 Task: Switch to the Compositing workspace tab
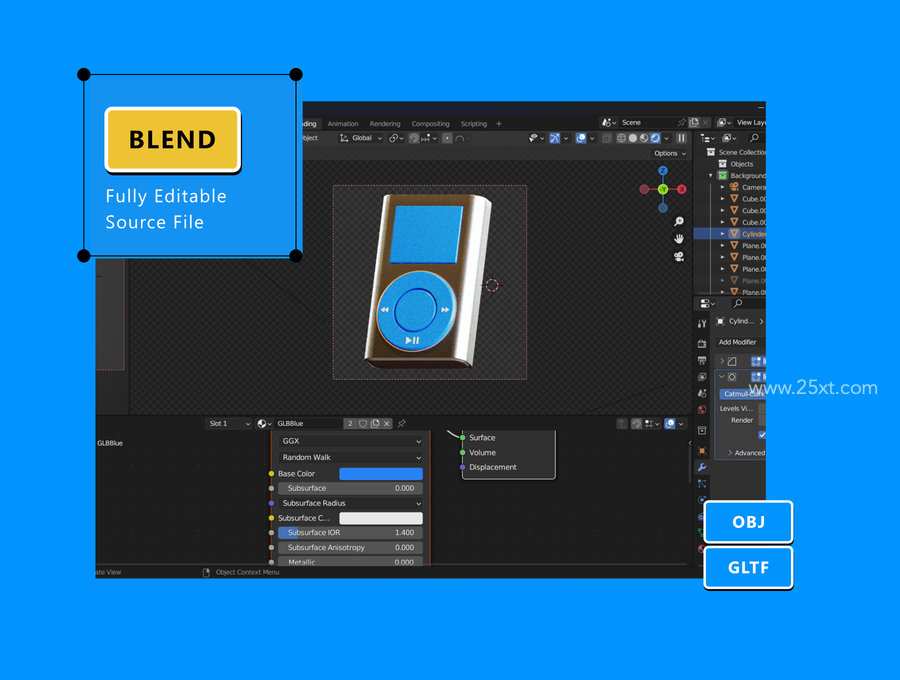pyautogui.click(x=430, y=124)
